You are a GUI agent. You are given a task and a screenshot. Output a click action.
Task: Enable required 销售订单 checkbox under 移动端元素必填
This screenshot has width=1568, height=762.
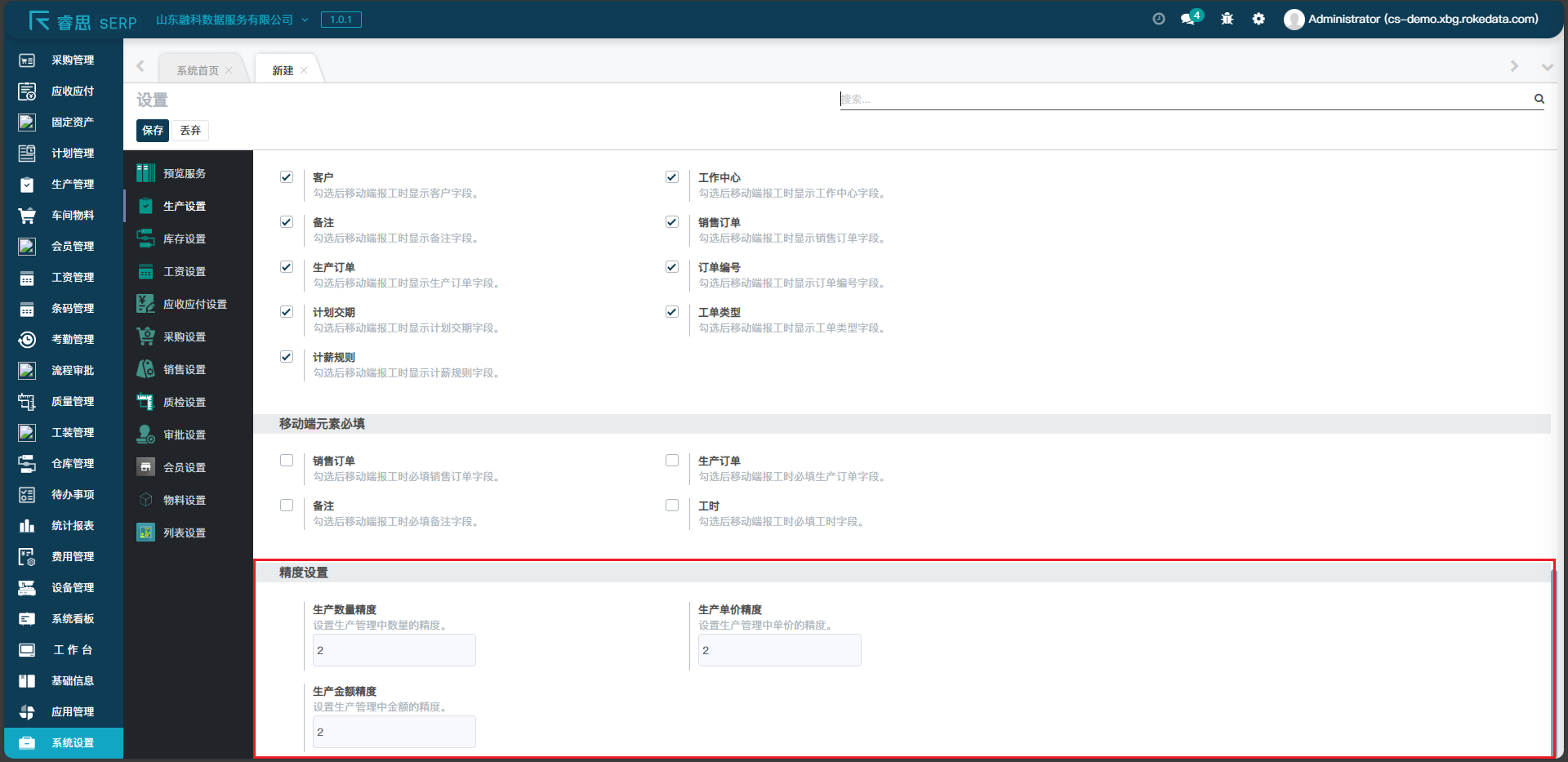[x=287, y=461]
